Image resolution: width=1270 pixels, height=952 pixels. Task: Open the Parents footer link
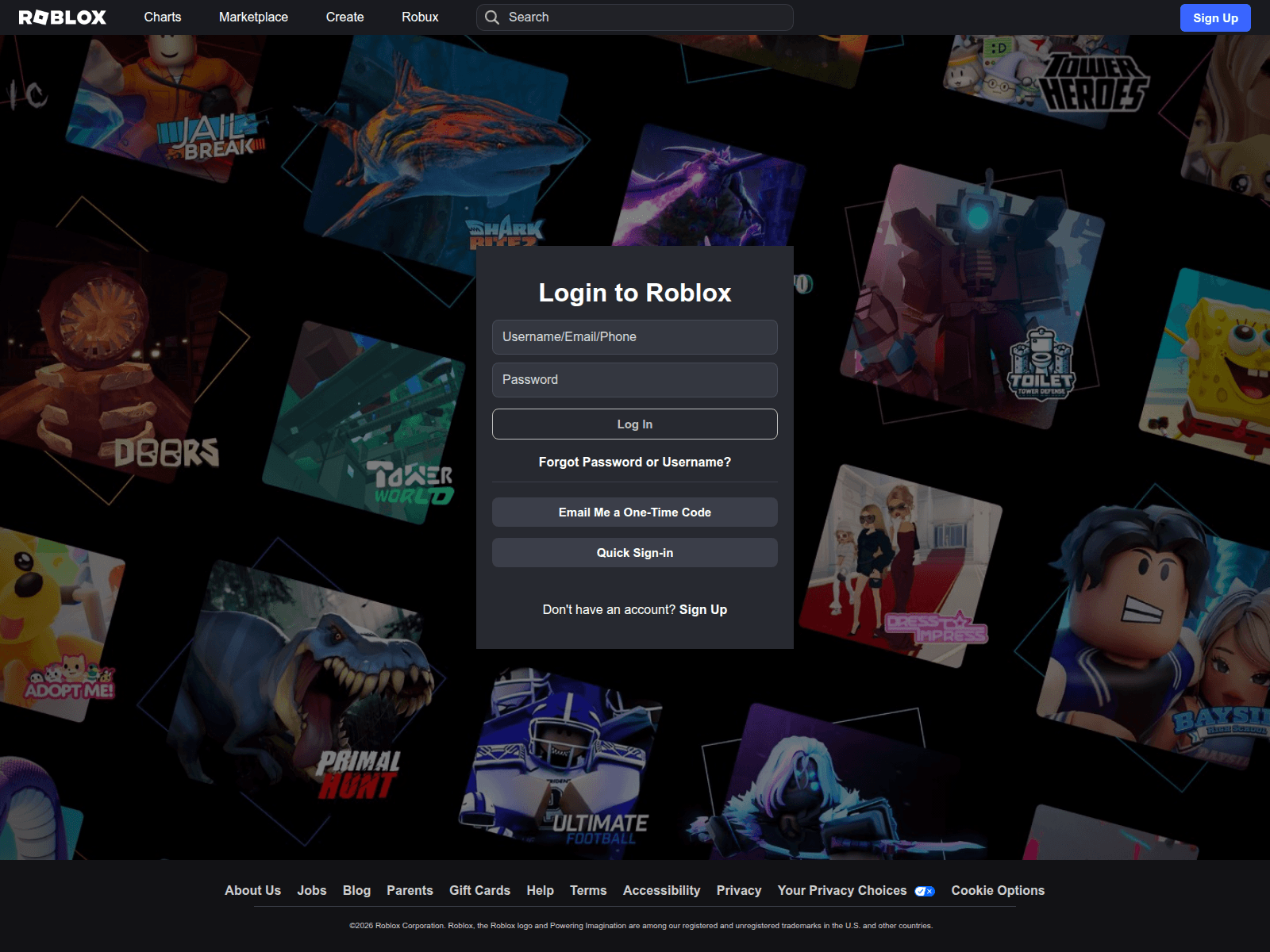pyautogui.click(x=410, y=890)
